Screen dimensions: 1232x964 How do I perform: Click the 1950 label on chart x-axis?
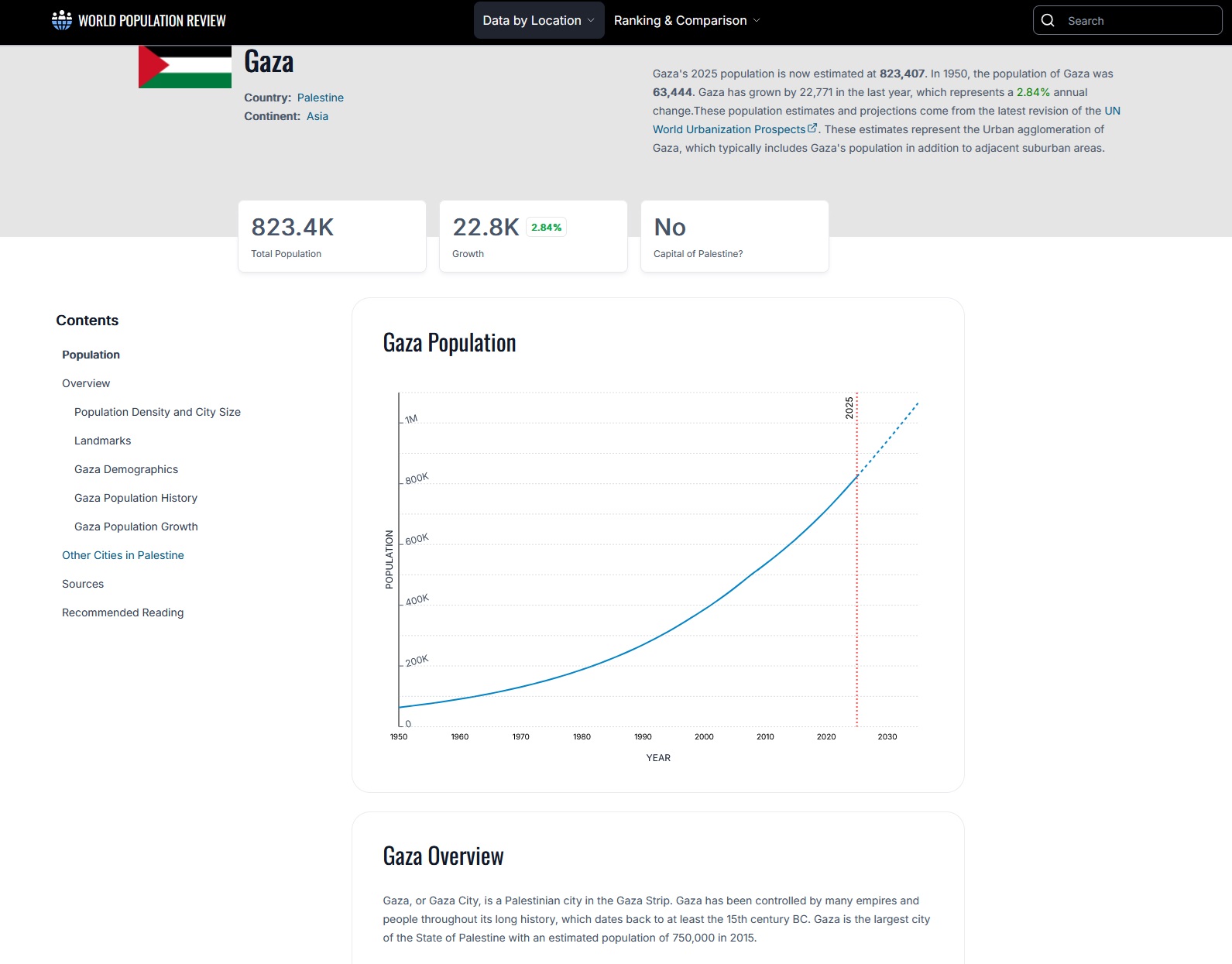click(399, 736)
